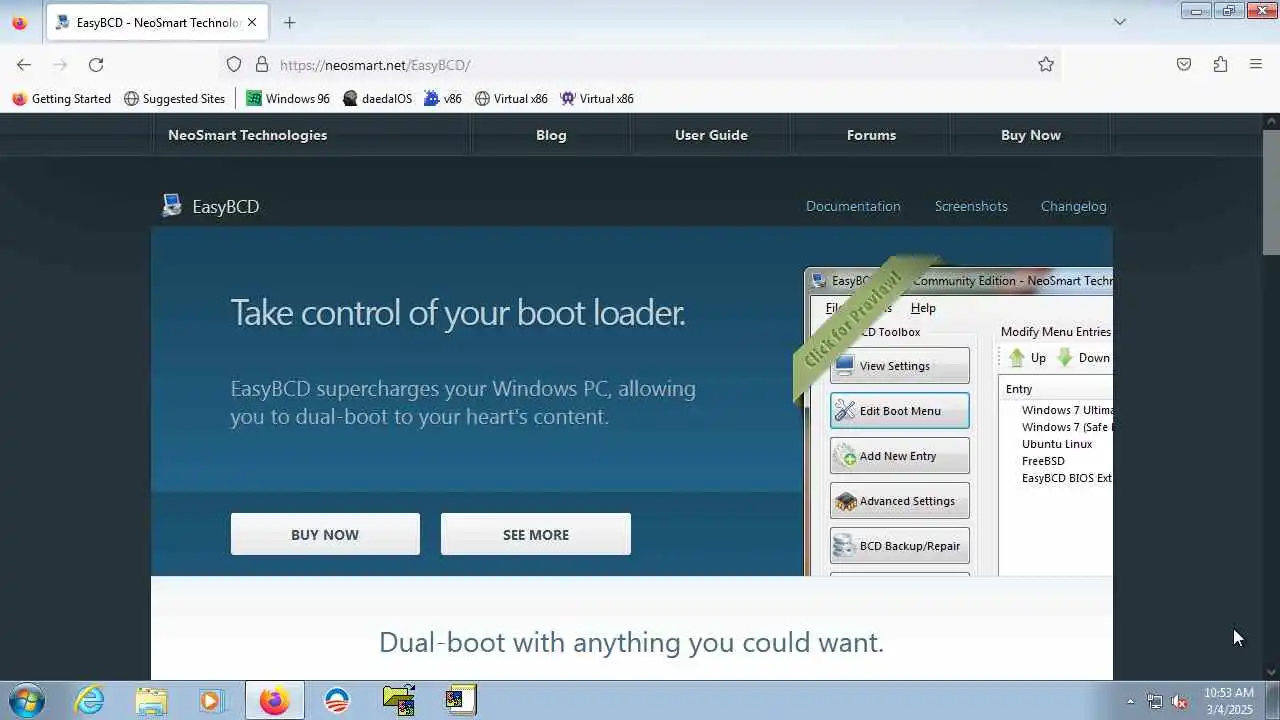Go to NeoSmart Technologies nav item
This screenshot has width=1280, height=720.
pyautogui.click(x=248, y=135)
